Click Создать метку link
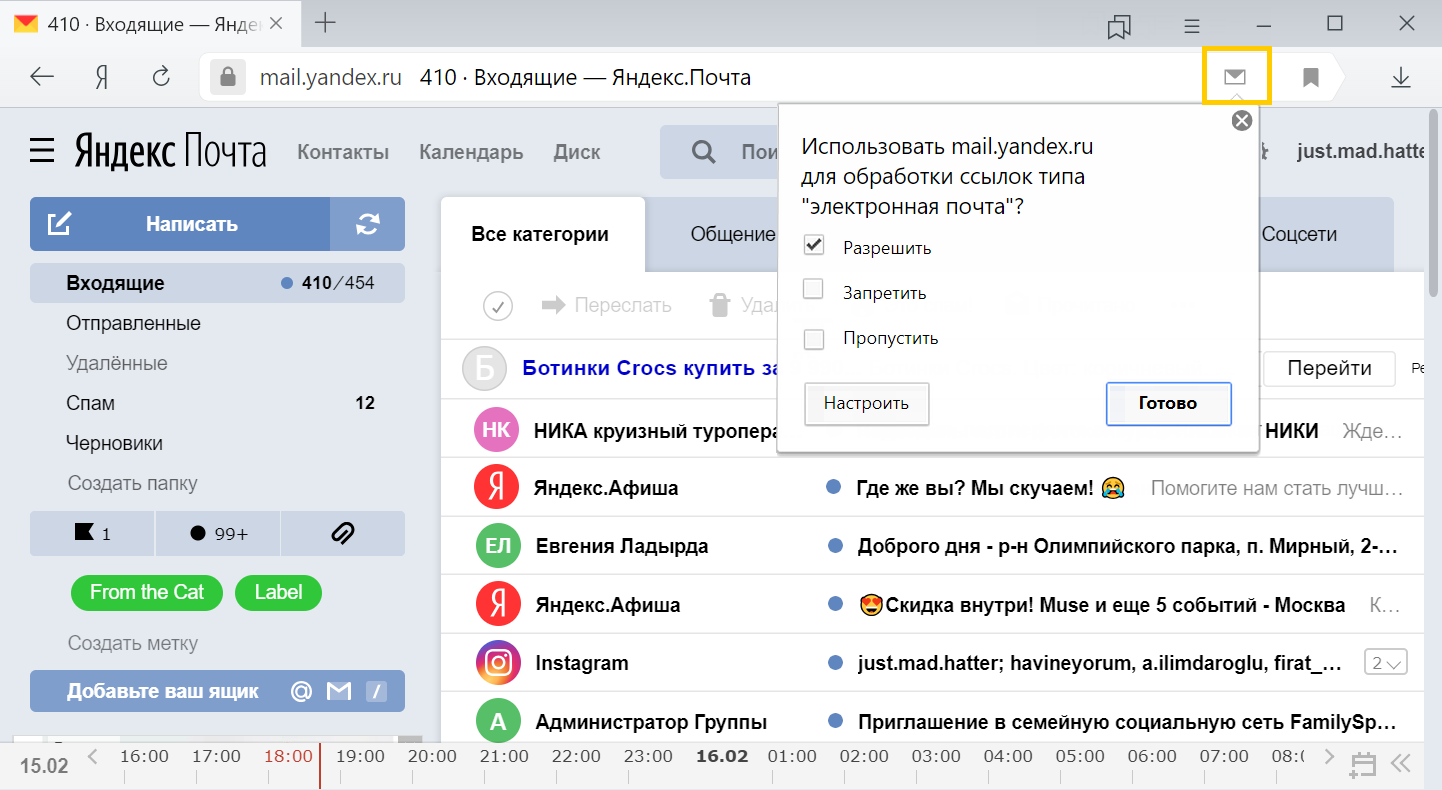This screenshot has height=790, width=1442. 133,643
